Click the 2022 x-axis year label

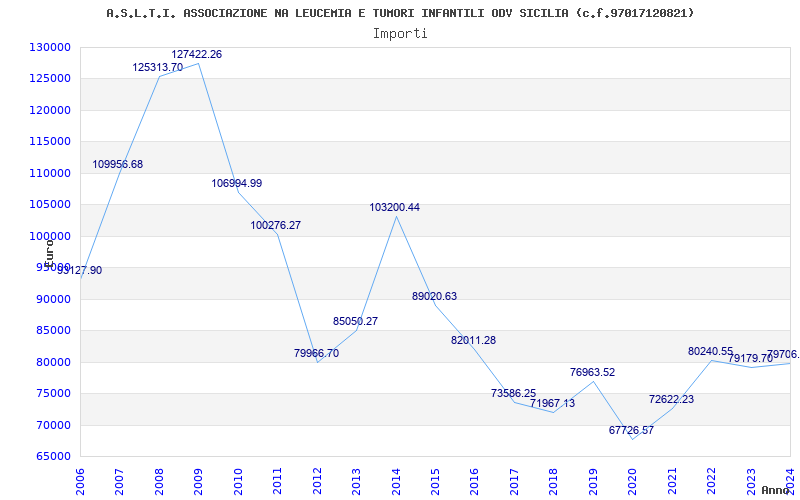pyautogui.click(x=711, y=481)
